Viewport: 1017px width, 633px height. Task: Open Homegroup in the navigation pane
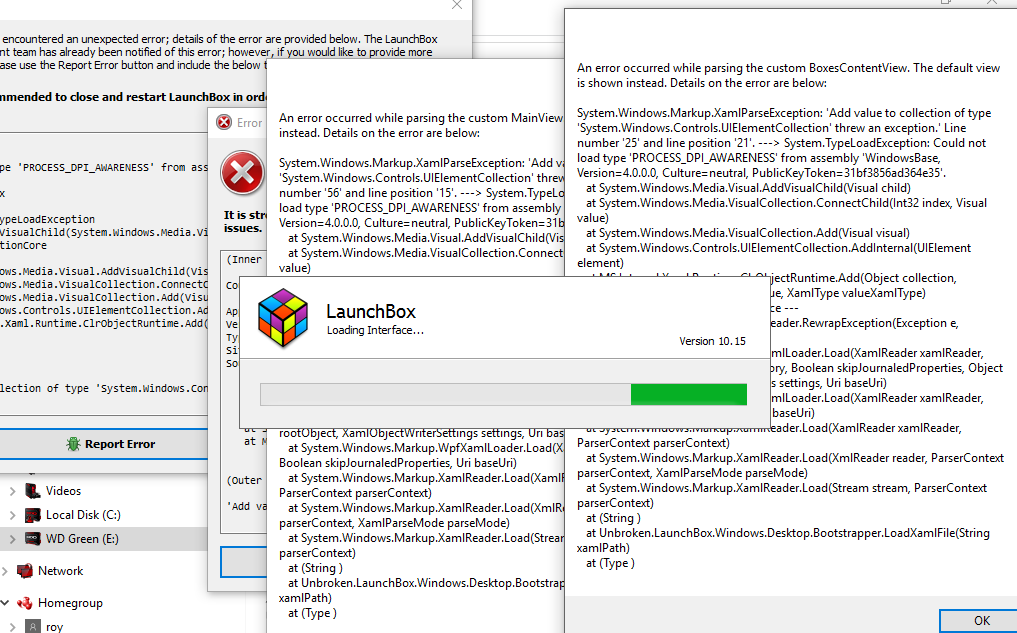pyautogui.click(x=70, y=603)
